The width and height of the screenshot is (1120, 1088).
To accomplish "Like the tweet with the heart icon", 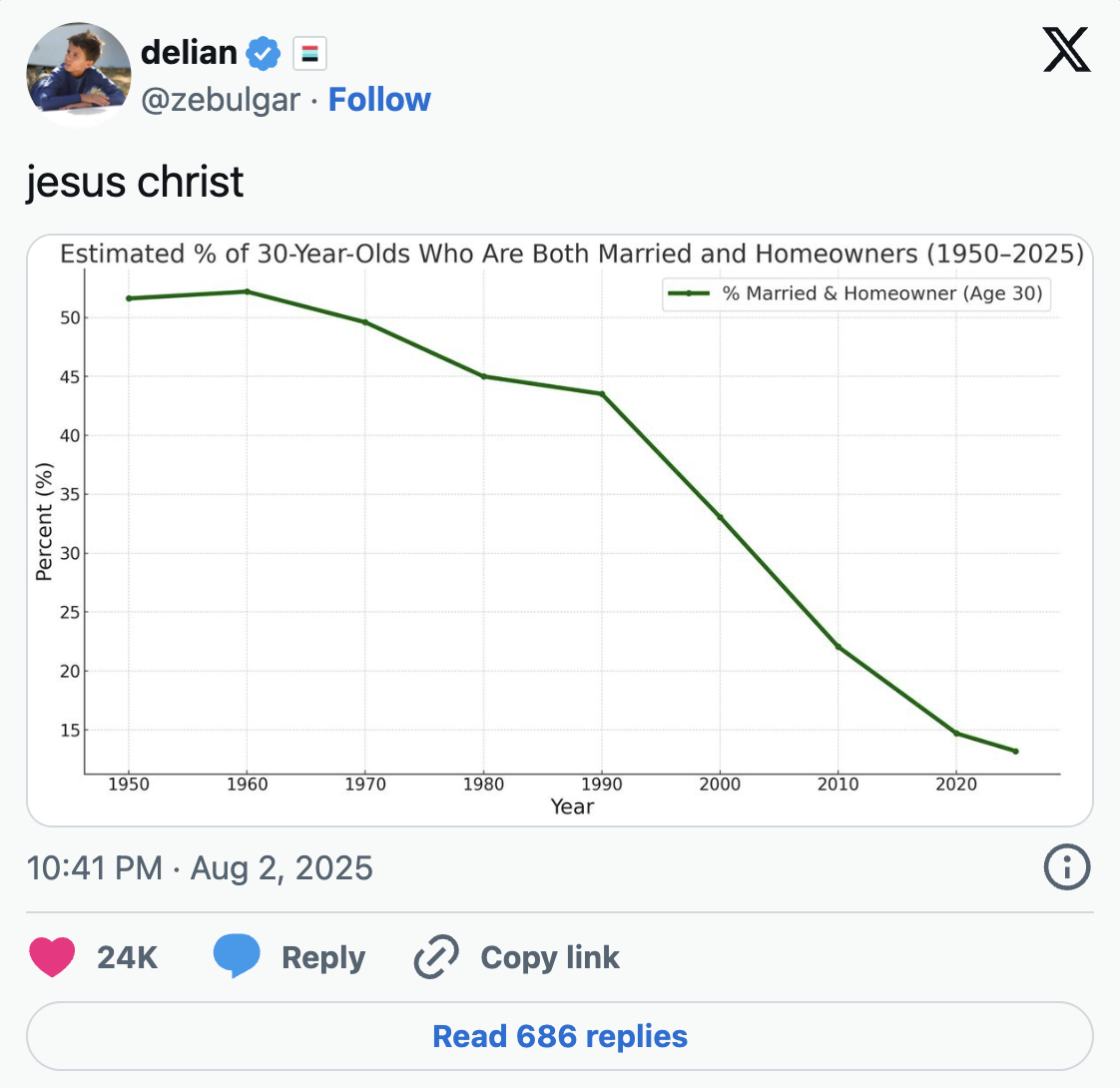I will point(52,956).
